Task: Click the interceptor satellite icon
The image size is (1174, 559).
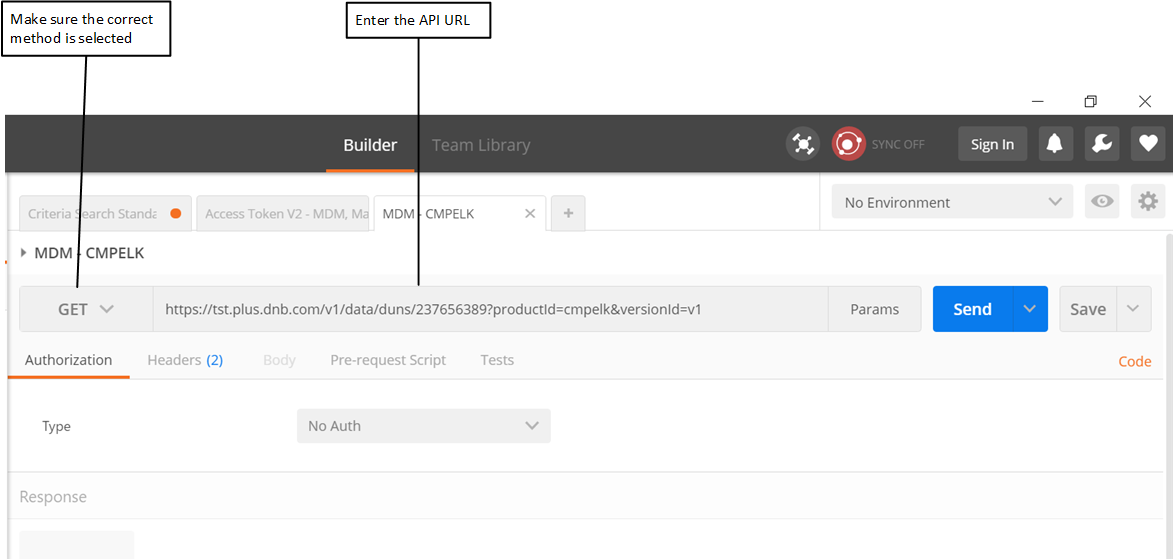Action: tap(803, 143)
